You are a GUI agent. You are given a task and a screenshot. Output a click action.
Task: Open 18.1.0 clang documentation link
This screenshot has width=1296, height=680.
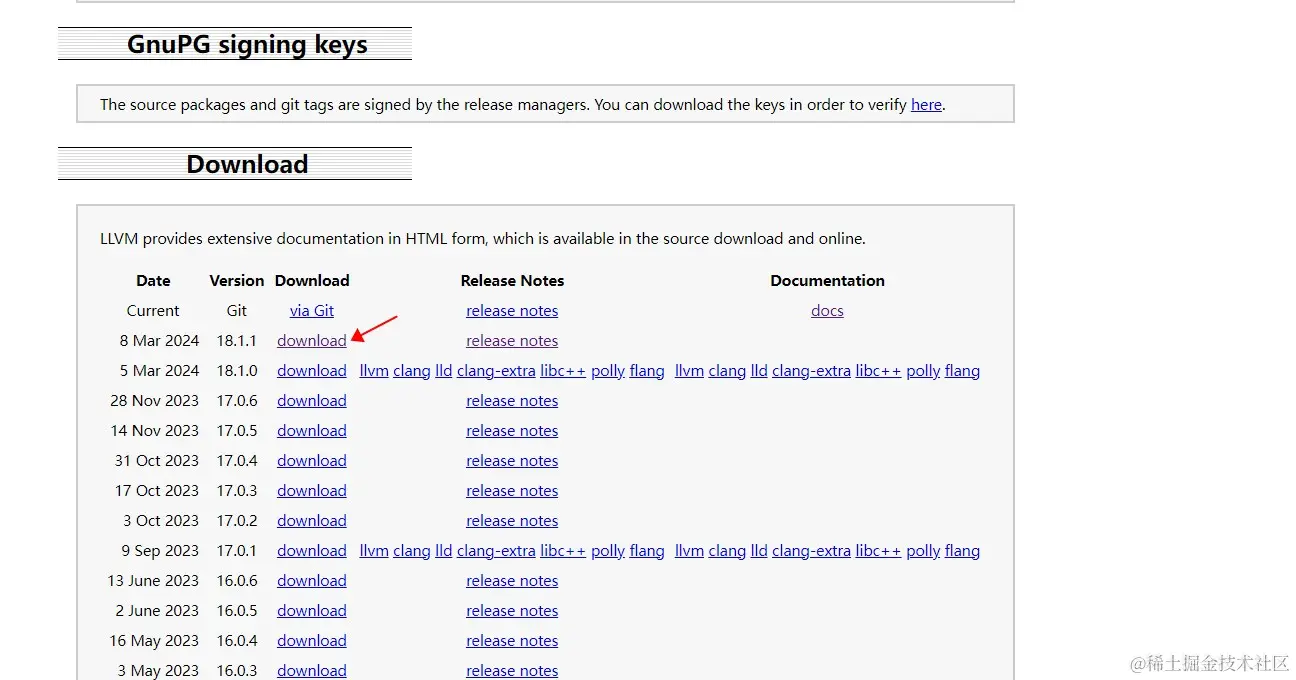tap(727, 371)
